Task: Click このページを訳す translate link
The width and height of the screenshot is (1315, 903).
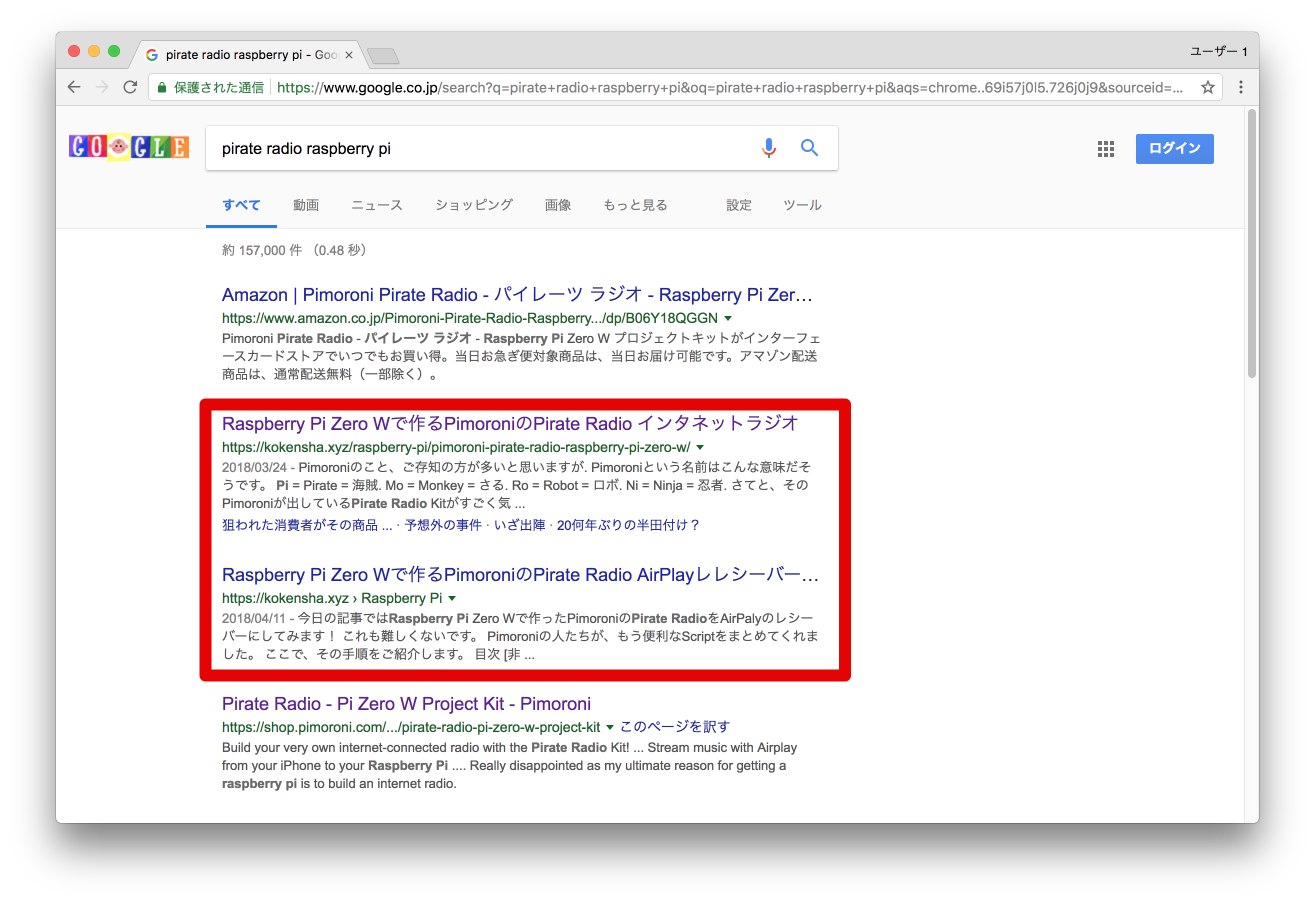Action: 675,727
